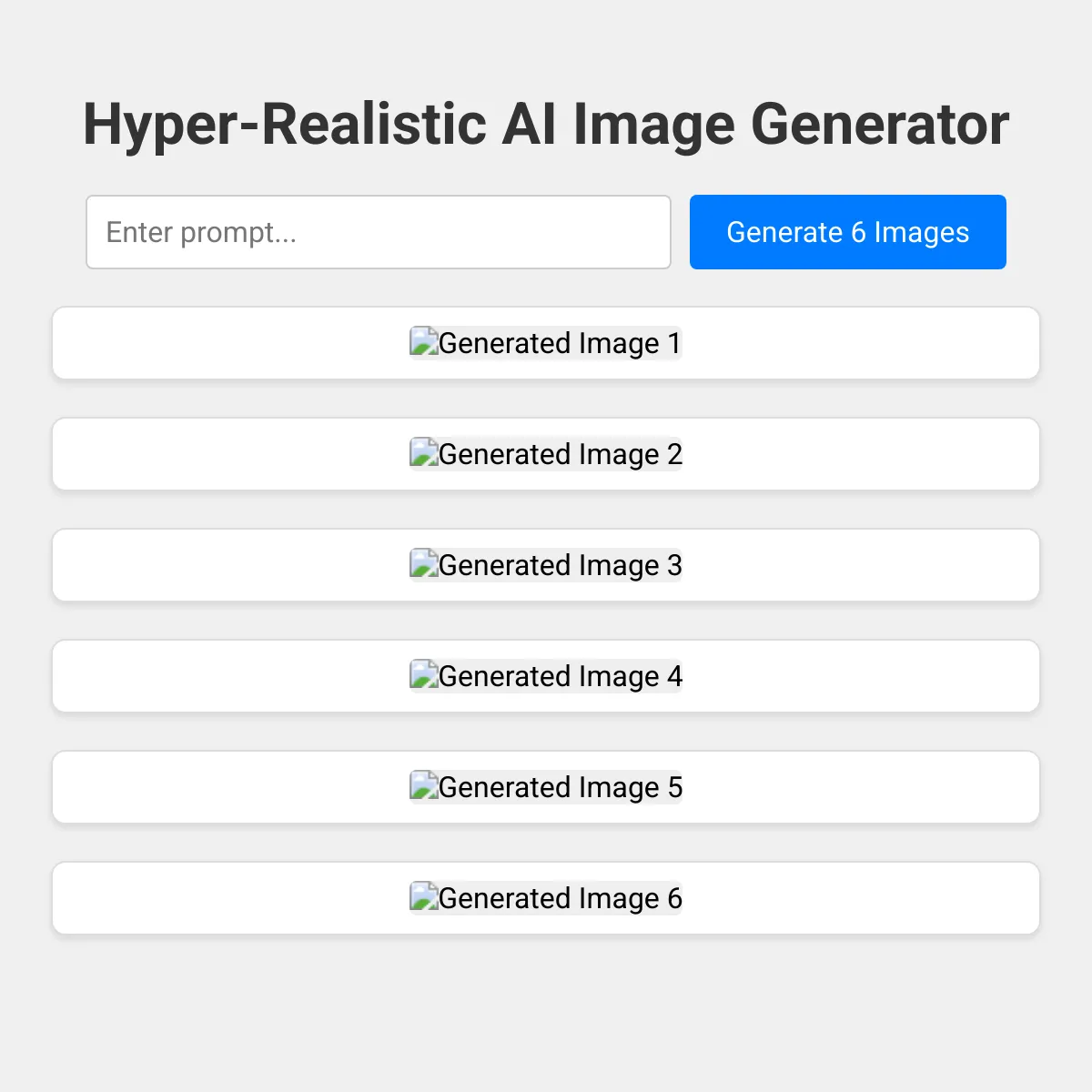Screen dimensions: 1092x1092
Task: Focus the Enter prompt text field
Action: (x=379, y=232)
